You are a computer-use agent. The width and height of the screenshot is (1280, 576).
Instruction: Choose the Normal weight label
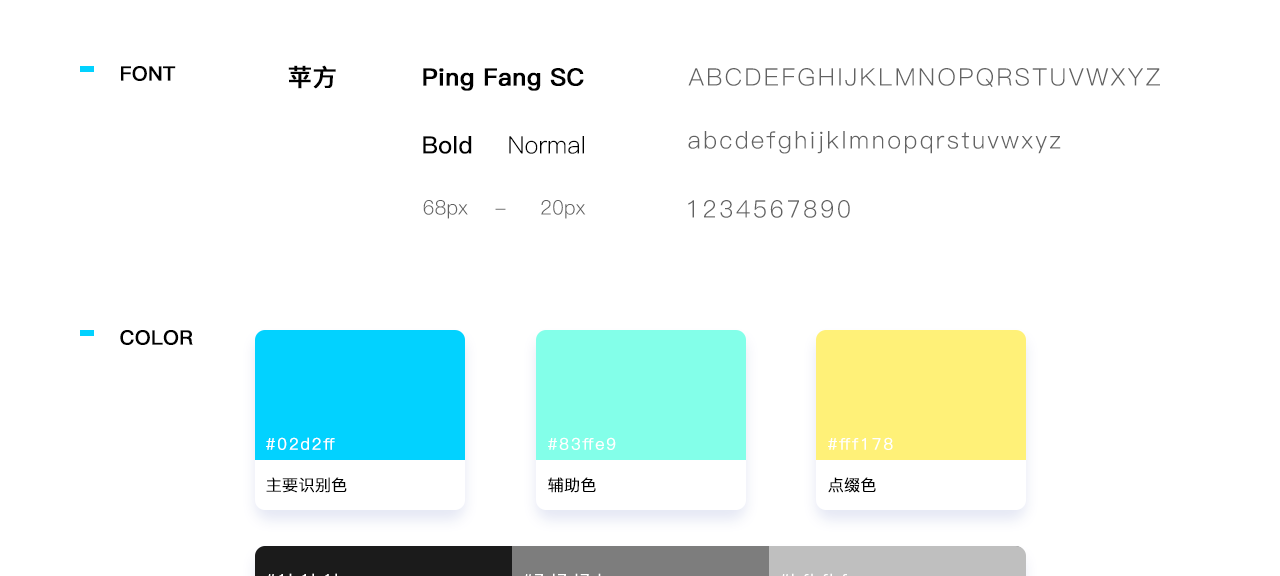coord(546,145)
